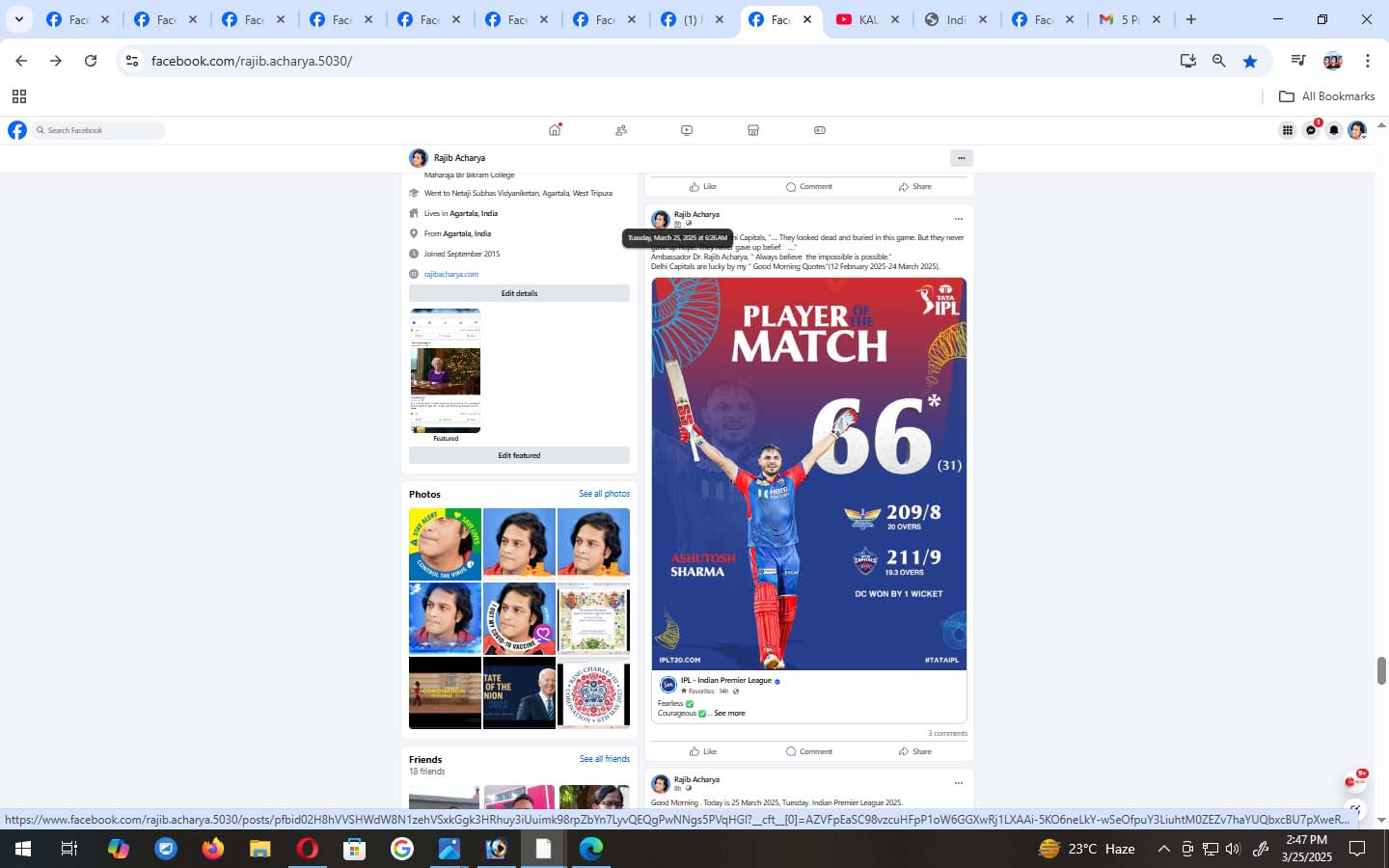1389x868 pixels.
Task: Reload the Facebook page
Action: tap(91, 61)
